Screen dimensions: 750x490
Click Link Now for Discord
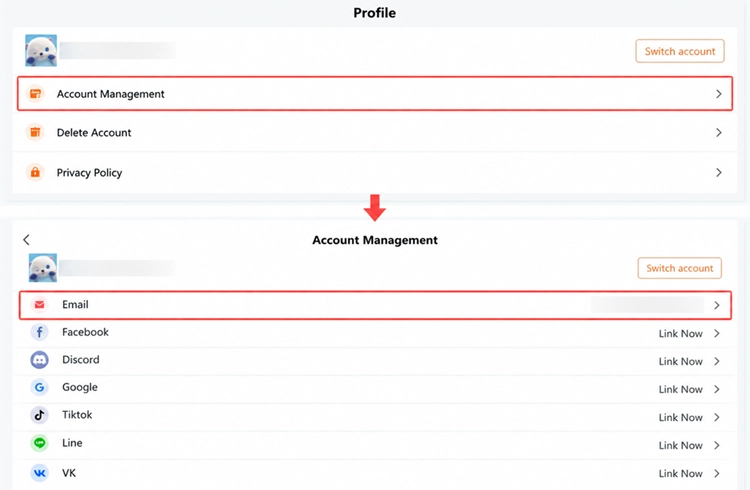click(x=680, y=361)
